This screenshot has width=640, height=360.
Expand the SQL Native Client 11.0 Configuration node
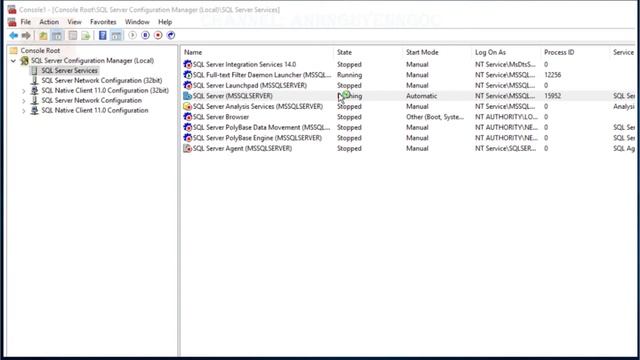24,111
